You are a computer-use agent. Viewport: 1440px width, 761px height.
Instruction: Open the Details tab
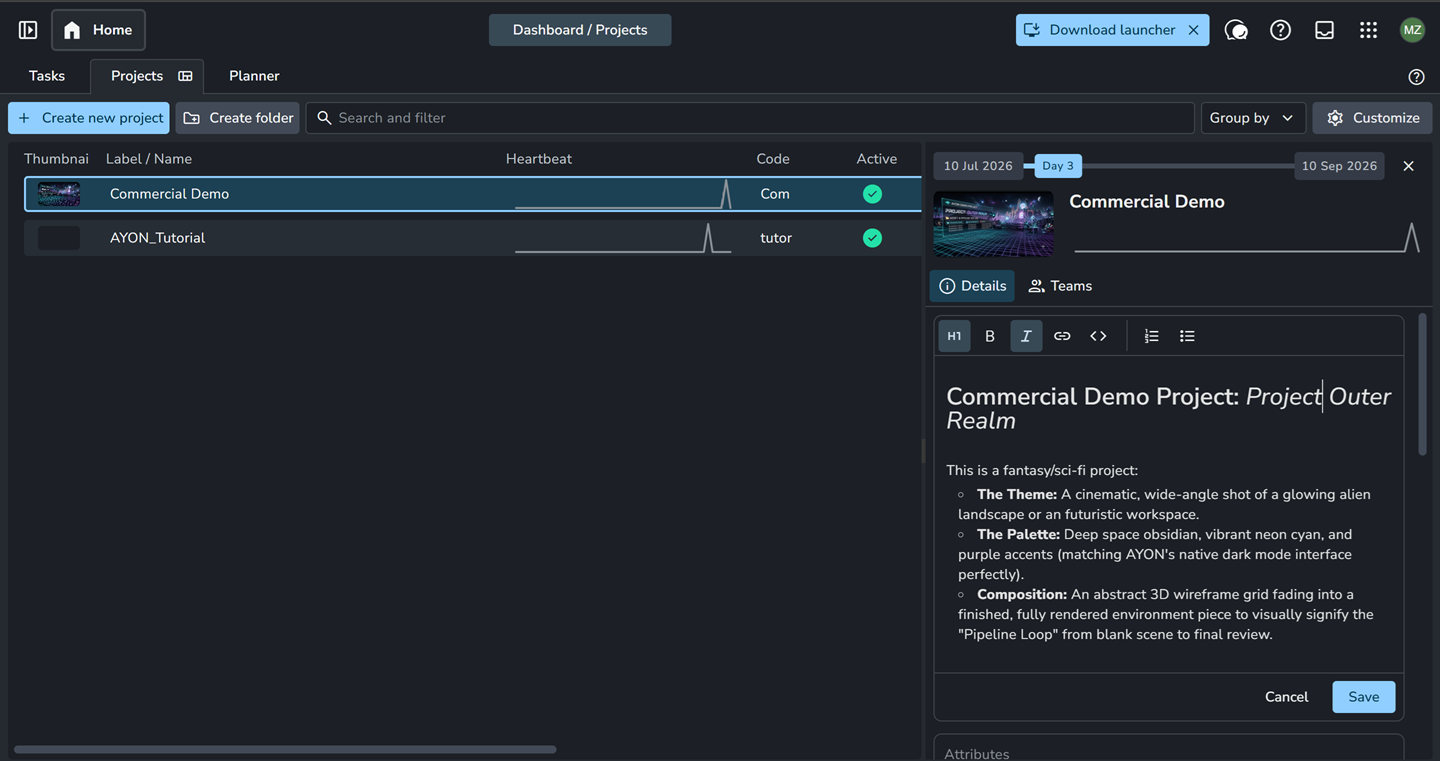[x=972, y=286]
